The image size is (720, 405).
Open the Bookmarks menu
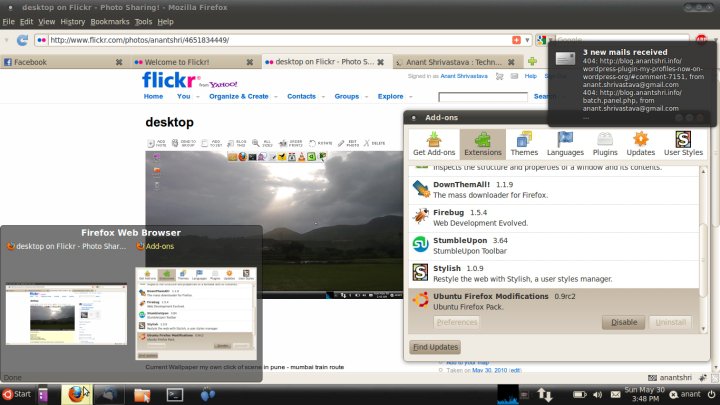point(109,21)
